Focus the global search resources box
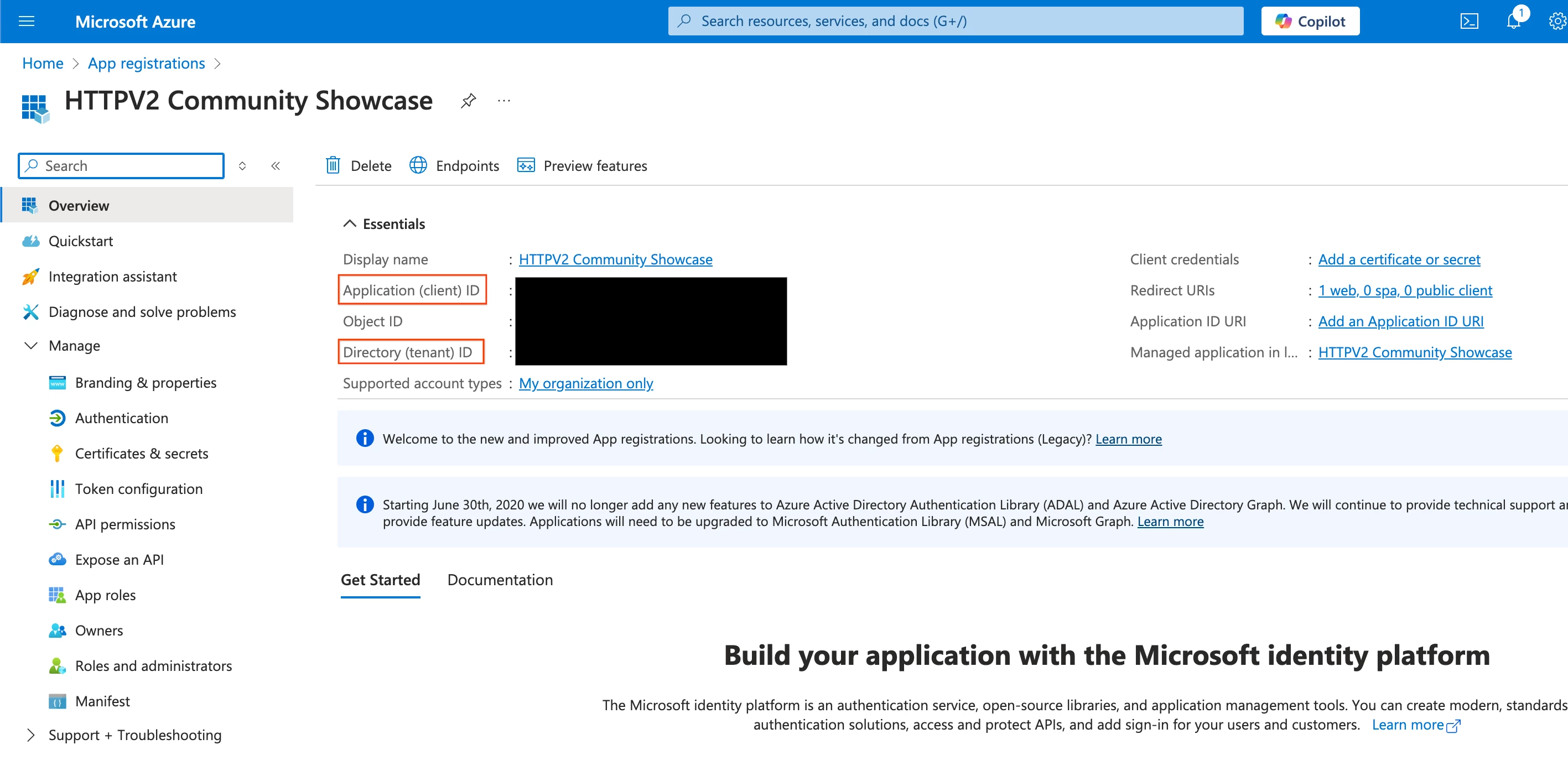 955,22
